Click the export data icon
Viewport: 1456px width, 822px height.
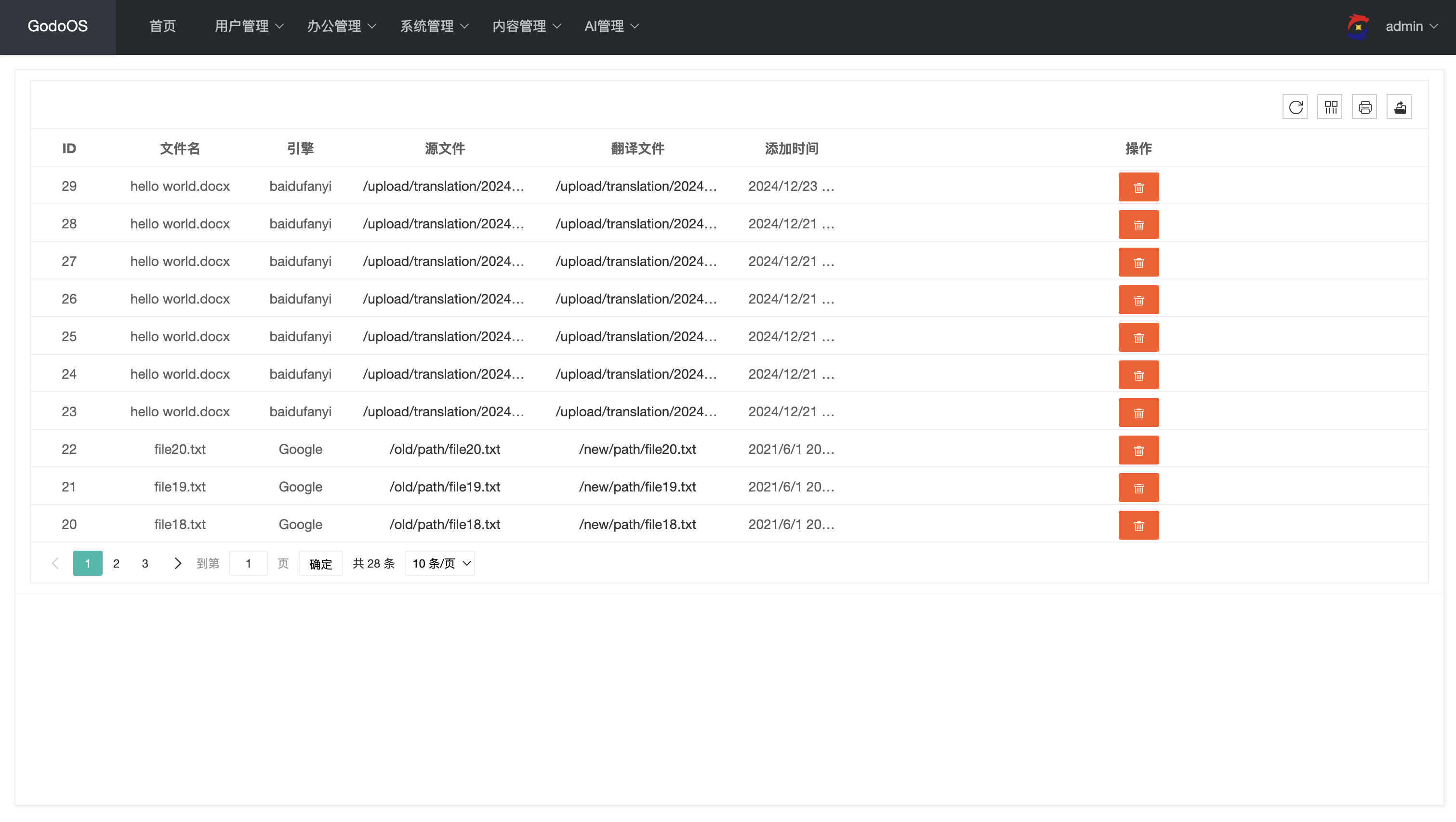1400,106
